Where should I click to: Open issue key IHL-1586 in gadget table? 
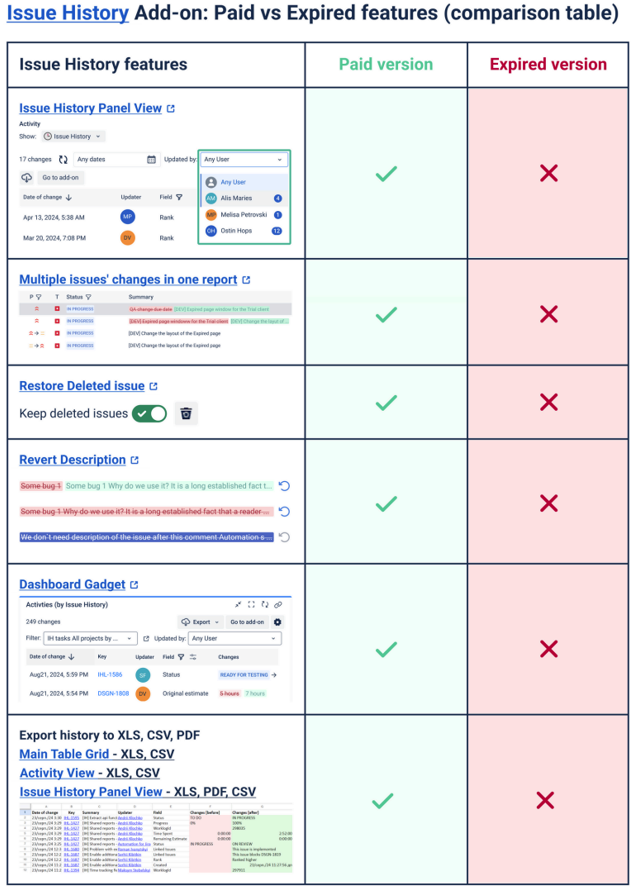pyautogui.click(x=112, y=675)
